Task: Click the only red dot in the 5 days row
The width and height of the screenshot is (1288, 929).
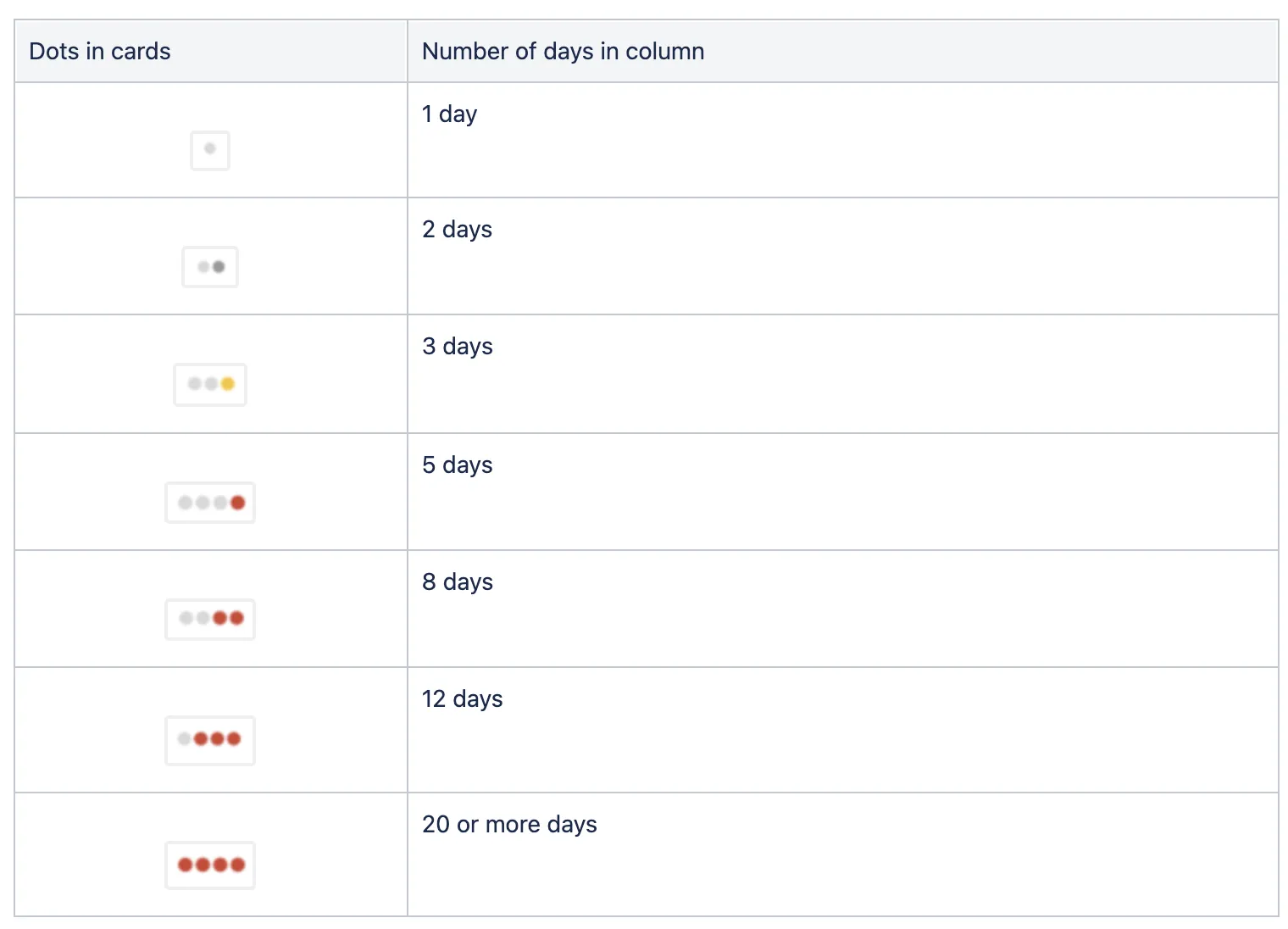Action: (x=238, y=503)
